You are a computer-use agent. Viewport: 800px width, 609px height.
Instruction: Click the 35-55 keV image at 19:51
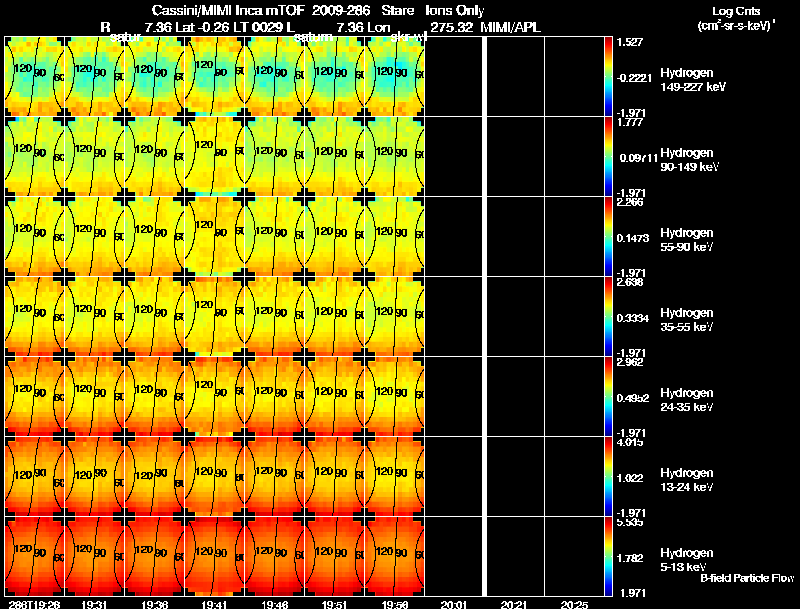[335, 316]
